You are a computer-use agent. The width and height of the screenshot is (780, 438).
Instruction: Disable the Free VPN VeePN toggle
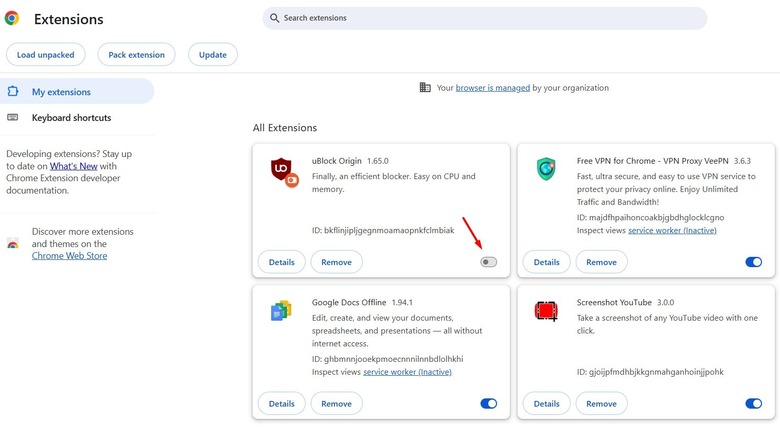point(753,262)
